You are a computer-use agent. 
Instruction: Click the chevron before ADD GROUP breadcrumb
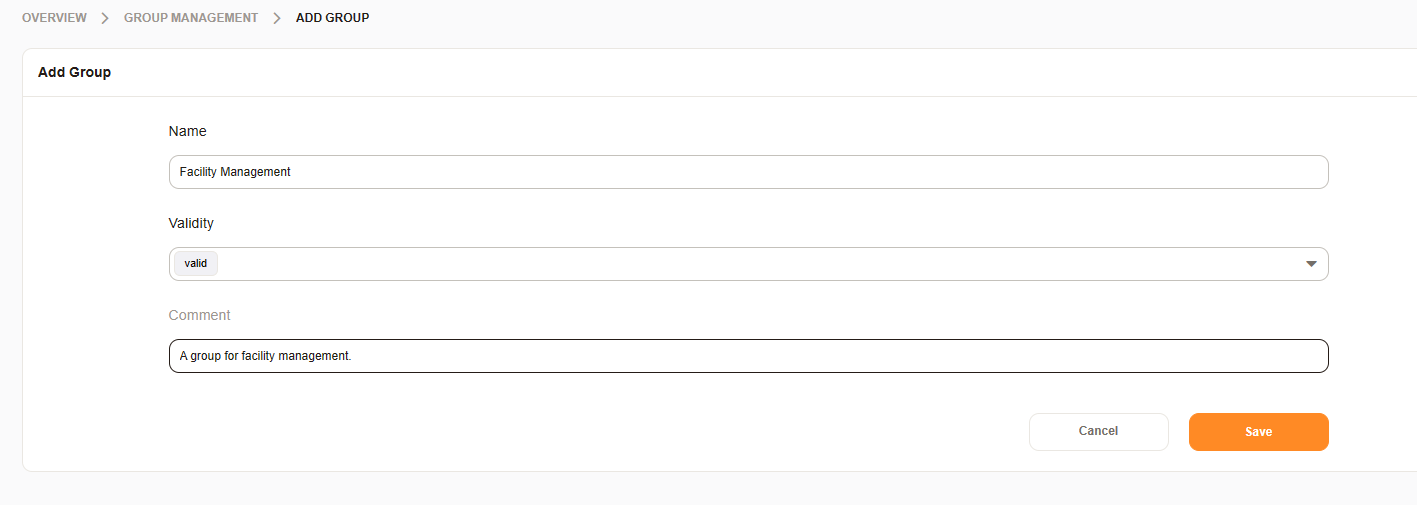point(277,18)
